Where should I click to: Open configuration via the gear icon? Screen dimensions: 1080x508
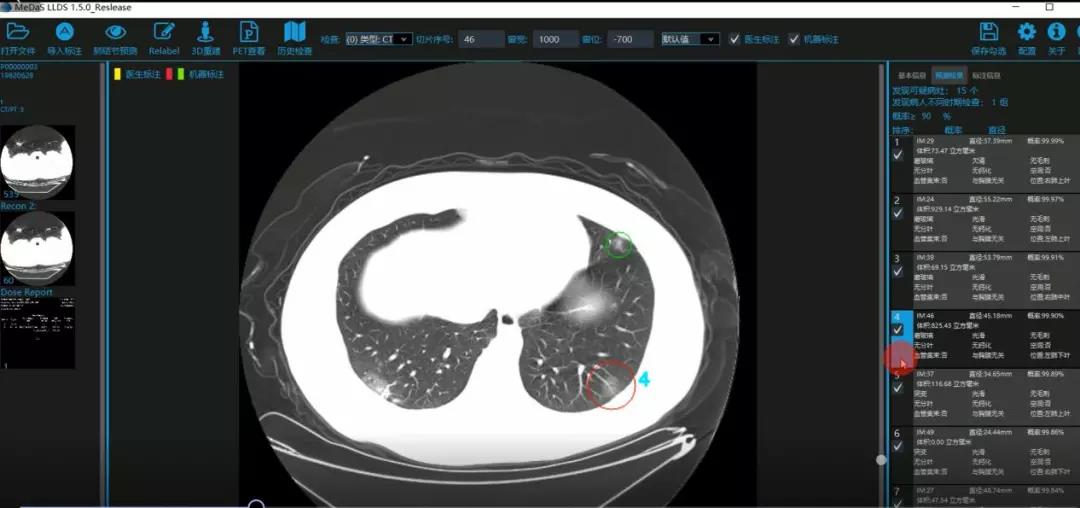(1026, 32)
